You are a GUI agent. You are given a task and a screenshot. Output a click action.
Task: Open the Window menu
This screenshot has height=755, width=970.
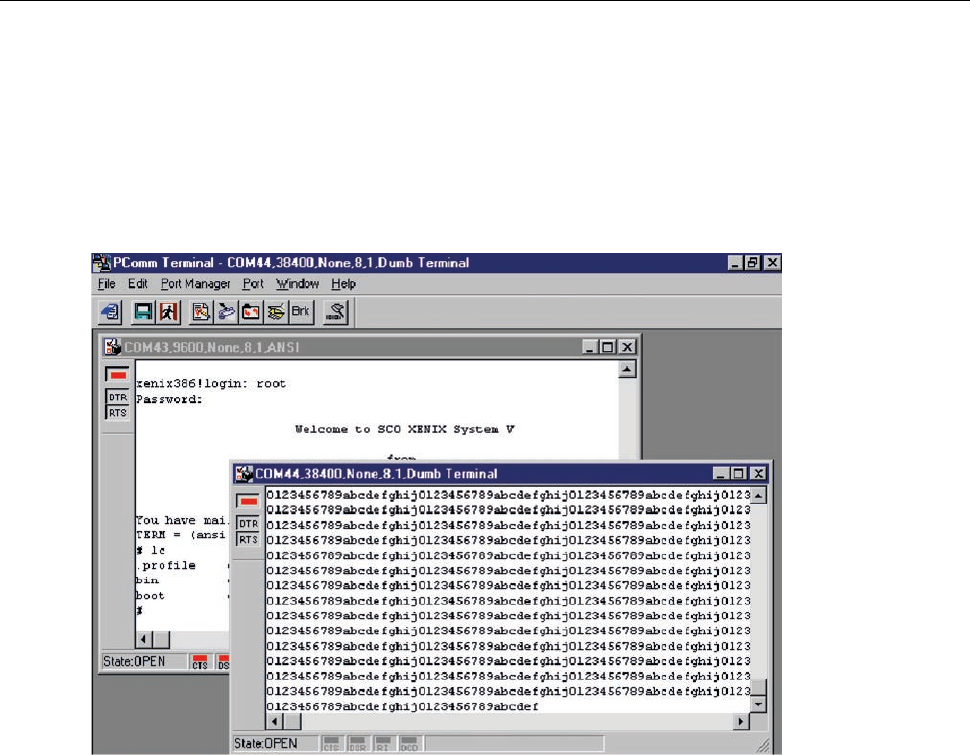pos(297,284)
